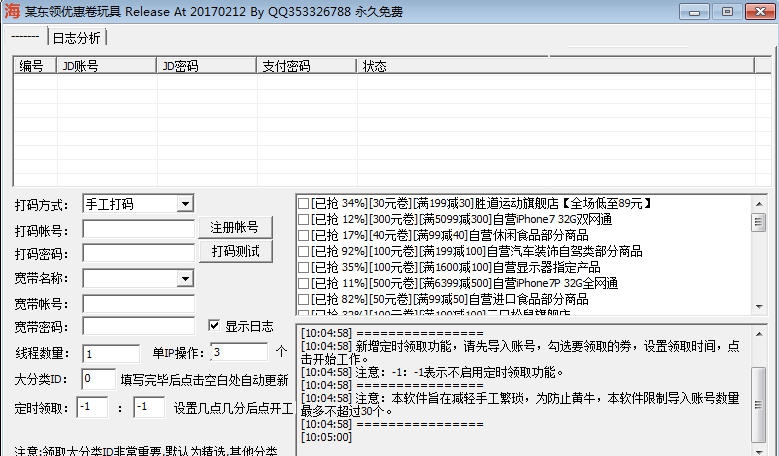Switch to the 日志分析 tab

[x=77, y=38]
